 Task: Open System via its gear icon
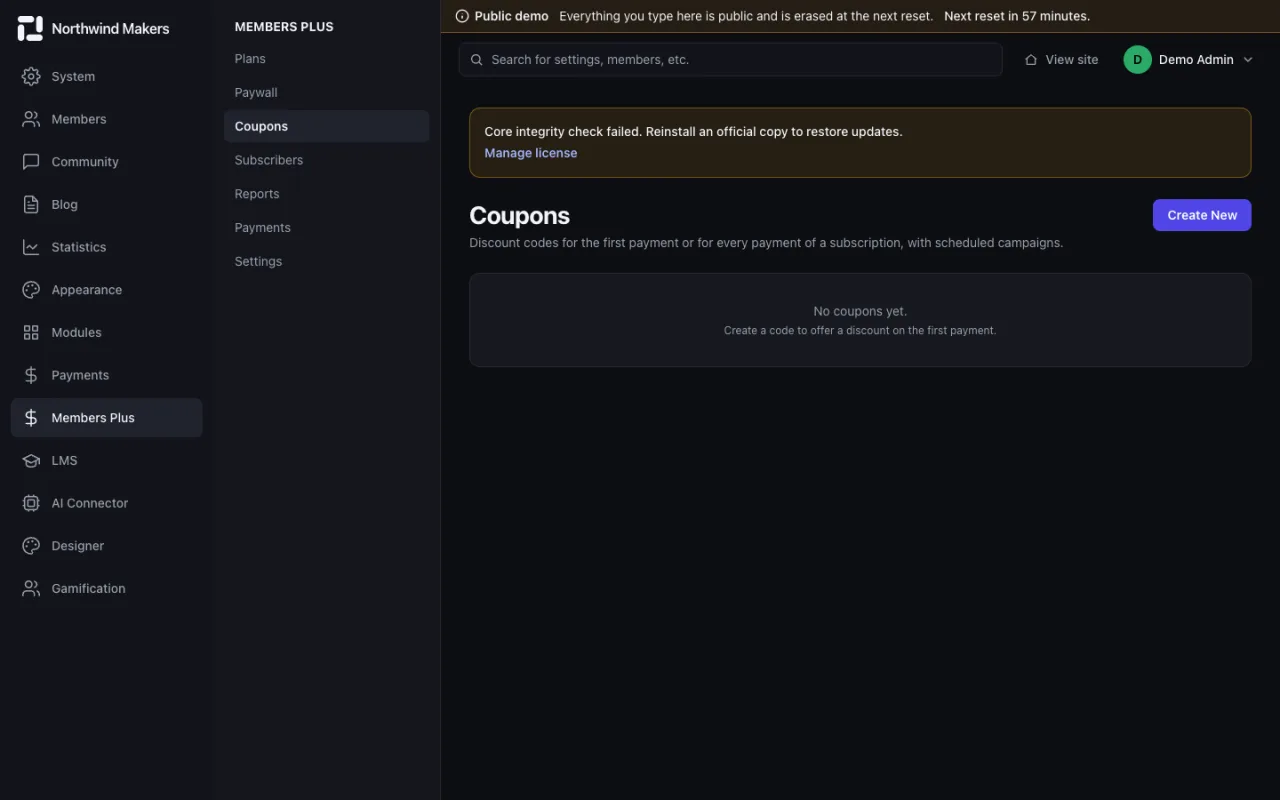point(31,76)
